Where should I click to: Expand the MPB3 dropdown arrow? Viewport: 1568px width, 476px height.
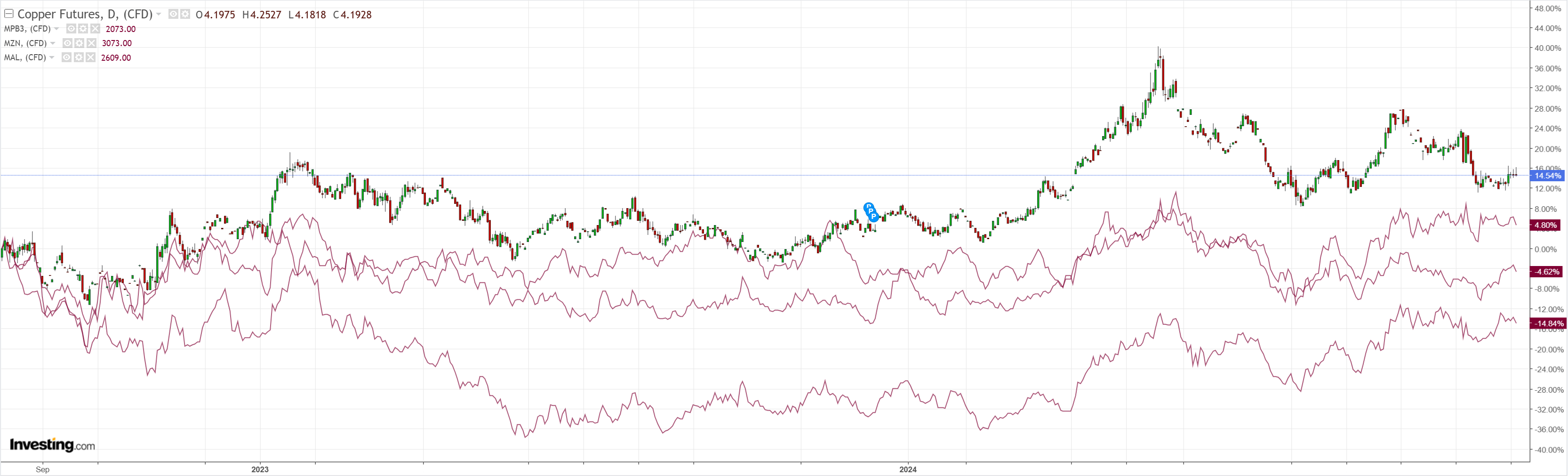56,29
